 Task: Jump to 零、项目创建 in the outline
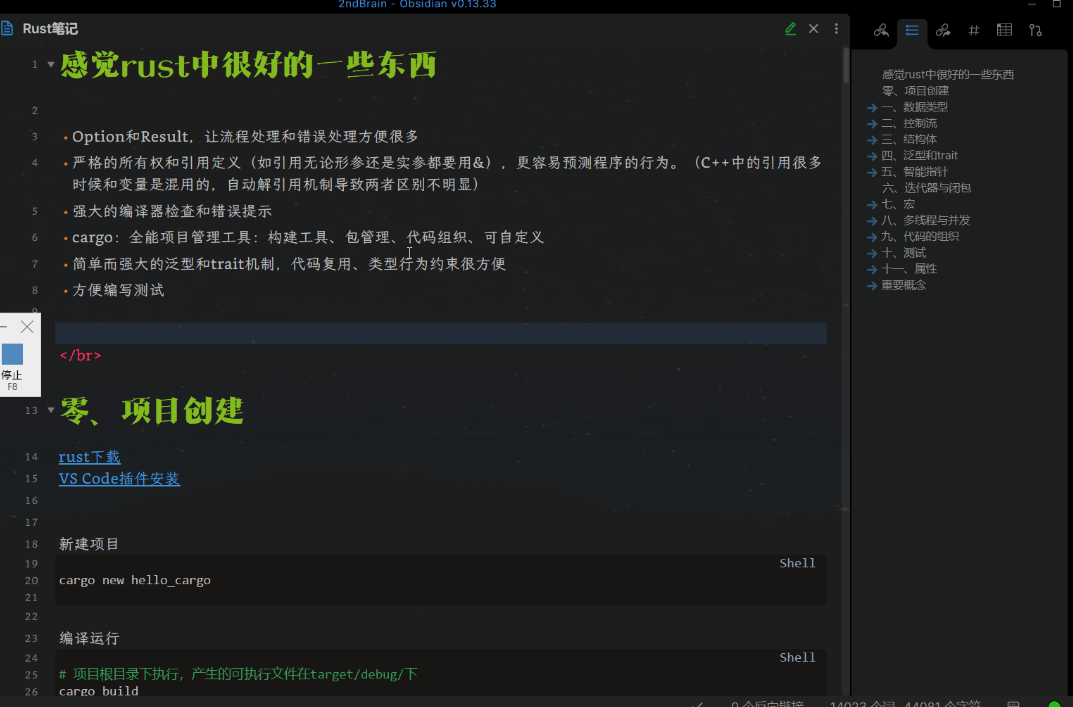tap(915, 91)
